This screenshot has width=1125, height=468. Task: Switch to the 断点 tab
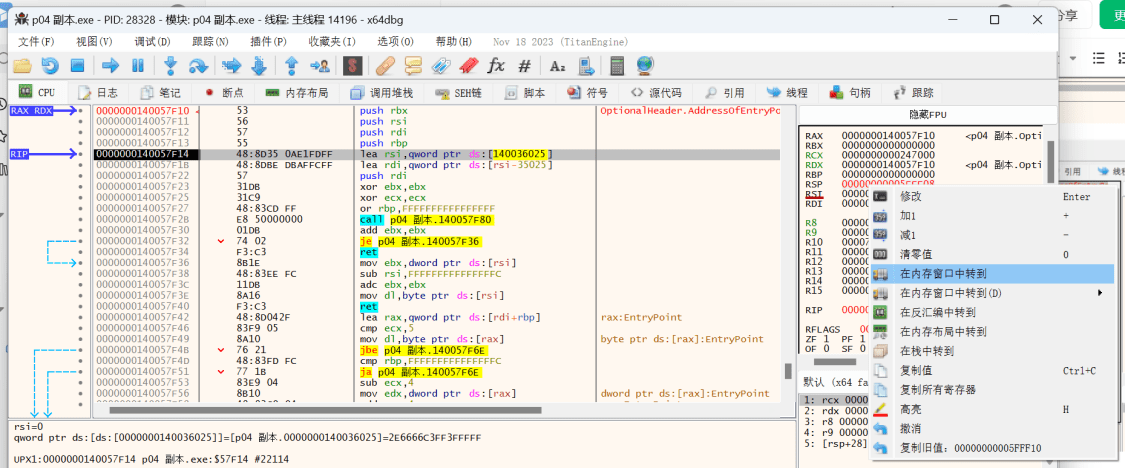[224, 93]
